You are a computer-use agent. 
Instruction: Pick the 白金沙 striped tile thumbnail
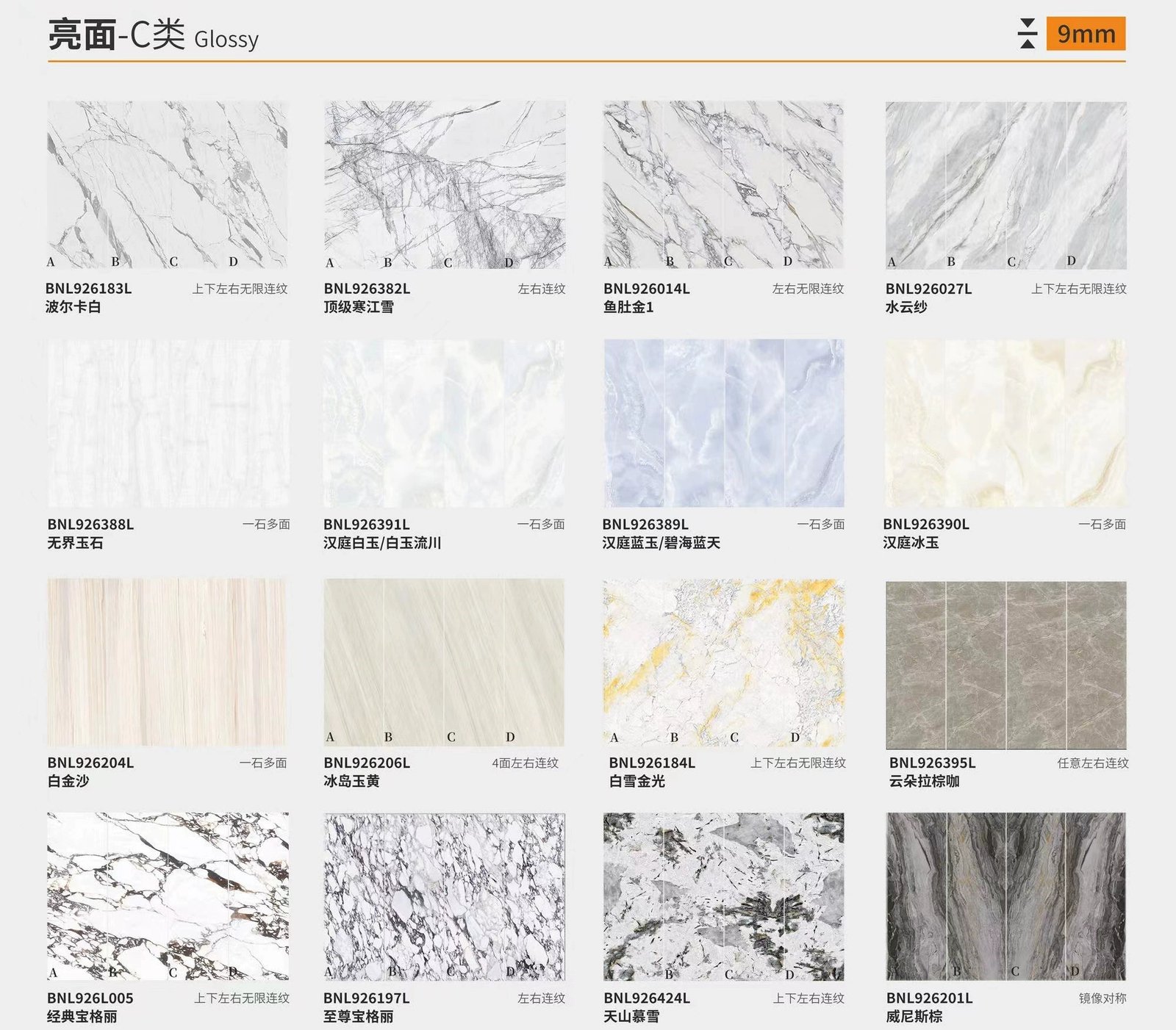(x=168, y=662)
